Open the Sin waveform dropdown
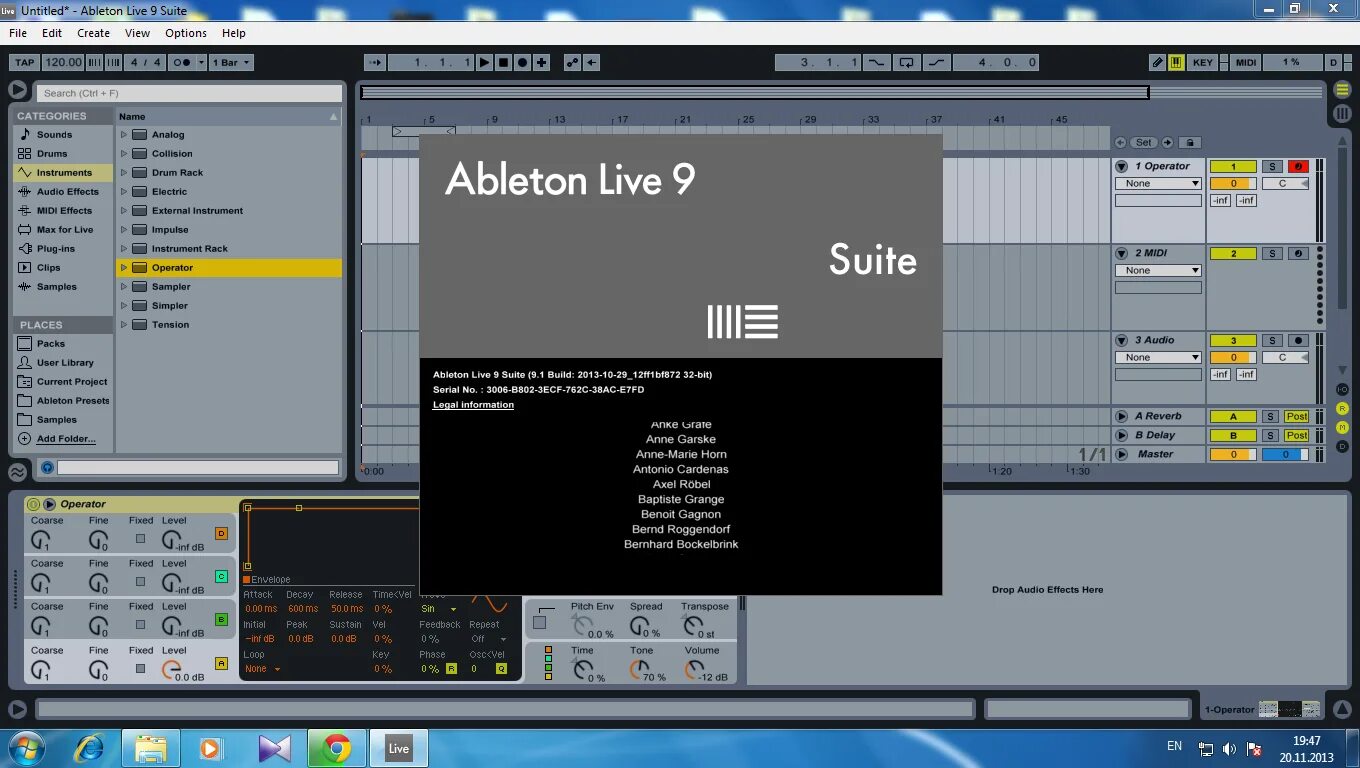Image resolution: width=1360 pixels, height=768 pixels. coord(439,609)
